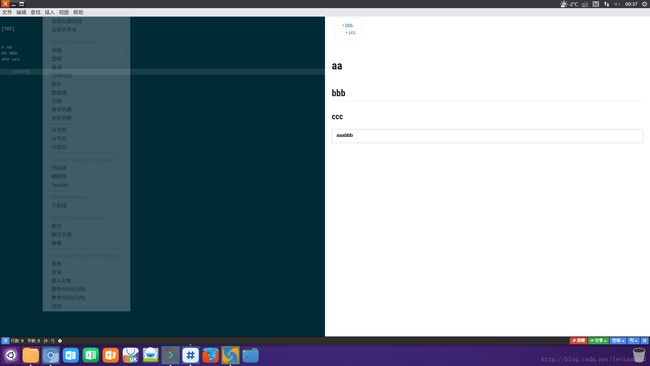Choose TaskList in the insert menu
This screenshot has width=650, height=366.
tap(86, 185)
